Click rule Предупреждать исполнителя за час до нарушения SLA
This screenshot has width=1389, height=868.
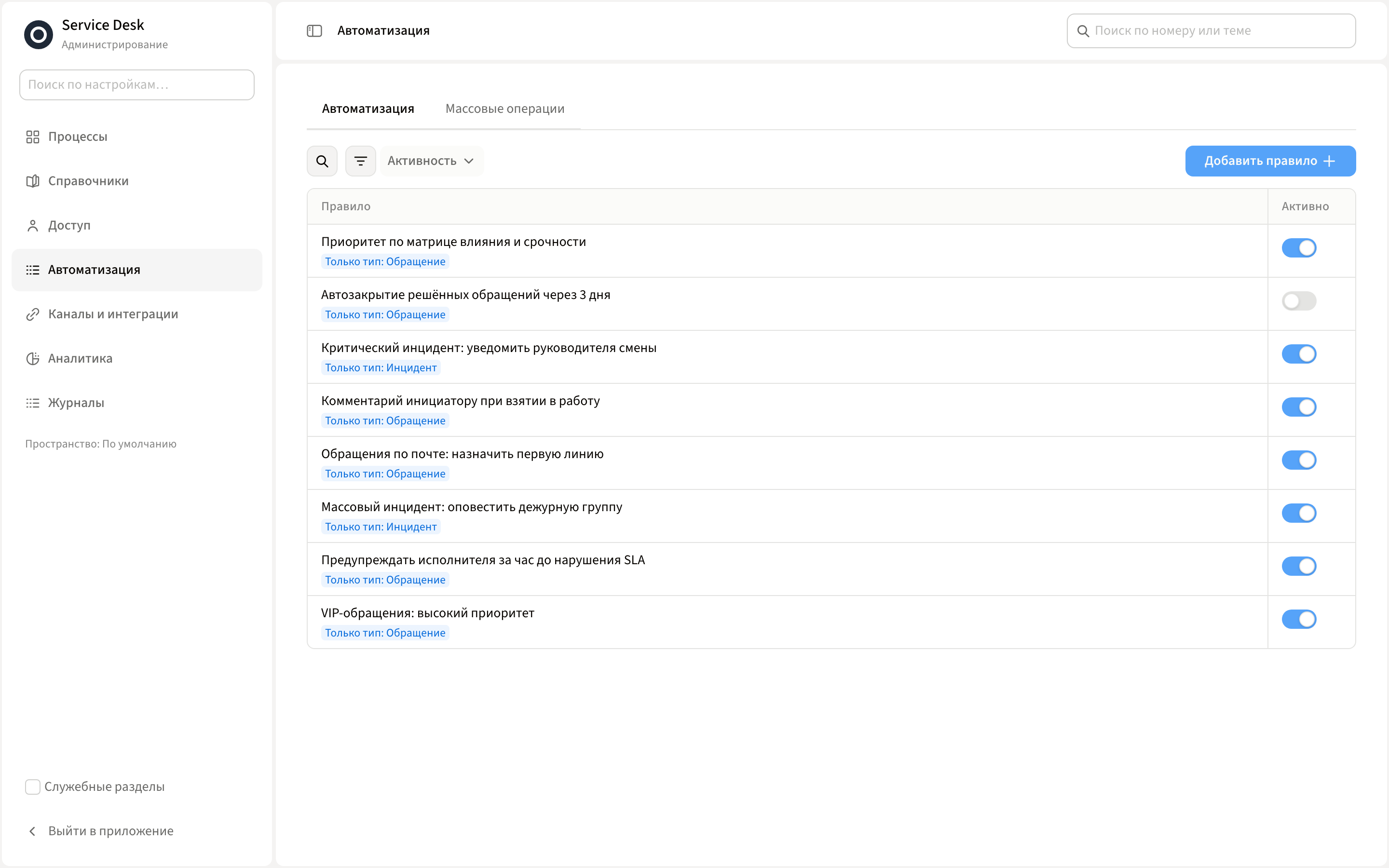(483, 560)
